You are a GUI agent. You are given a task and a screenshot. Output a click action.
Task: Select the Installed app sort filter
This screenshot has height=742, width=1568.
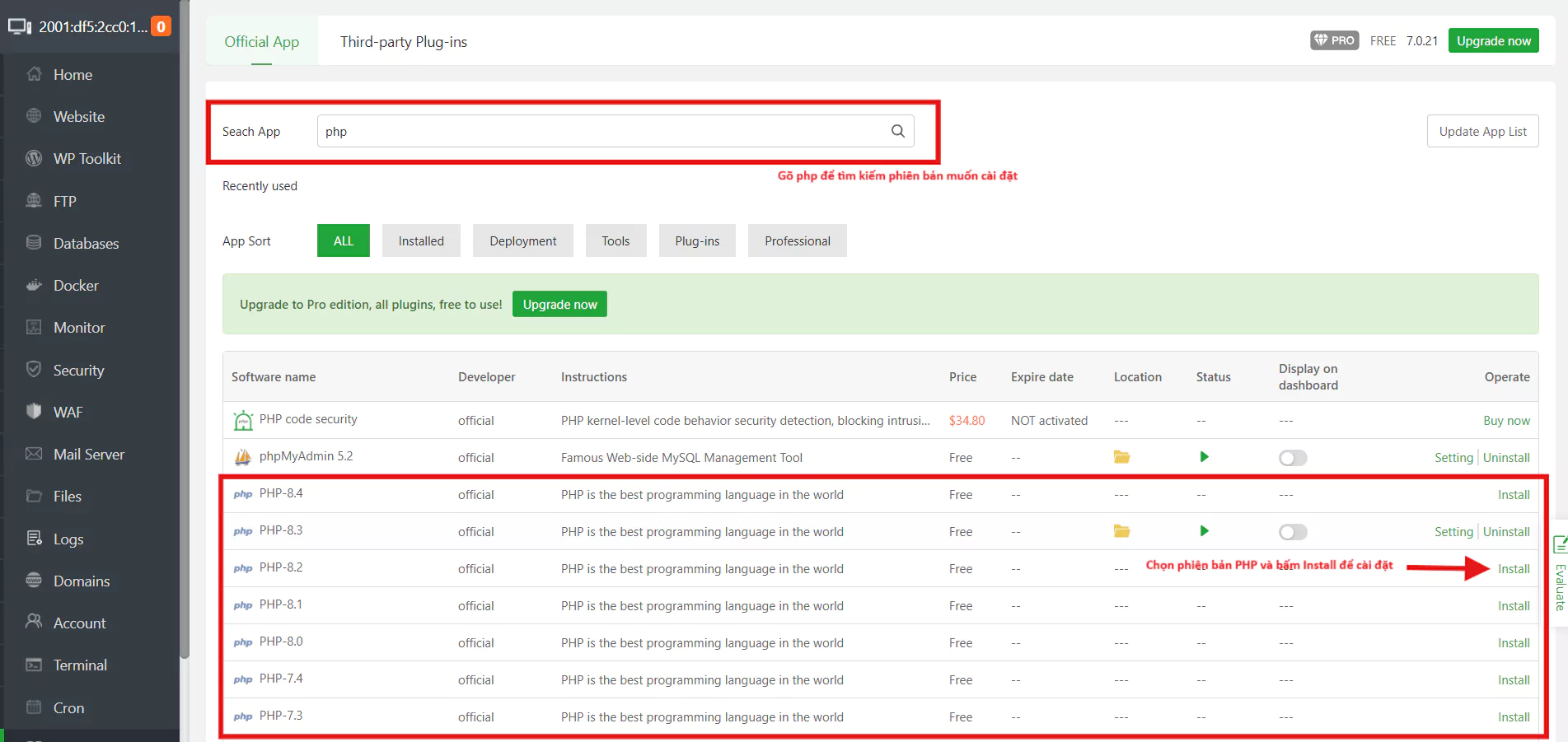point(421,240)
